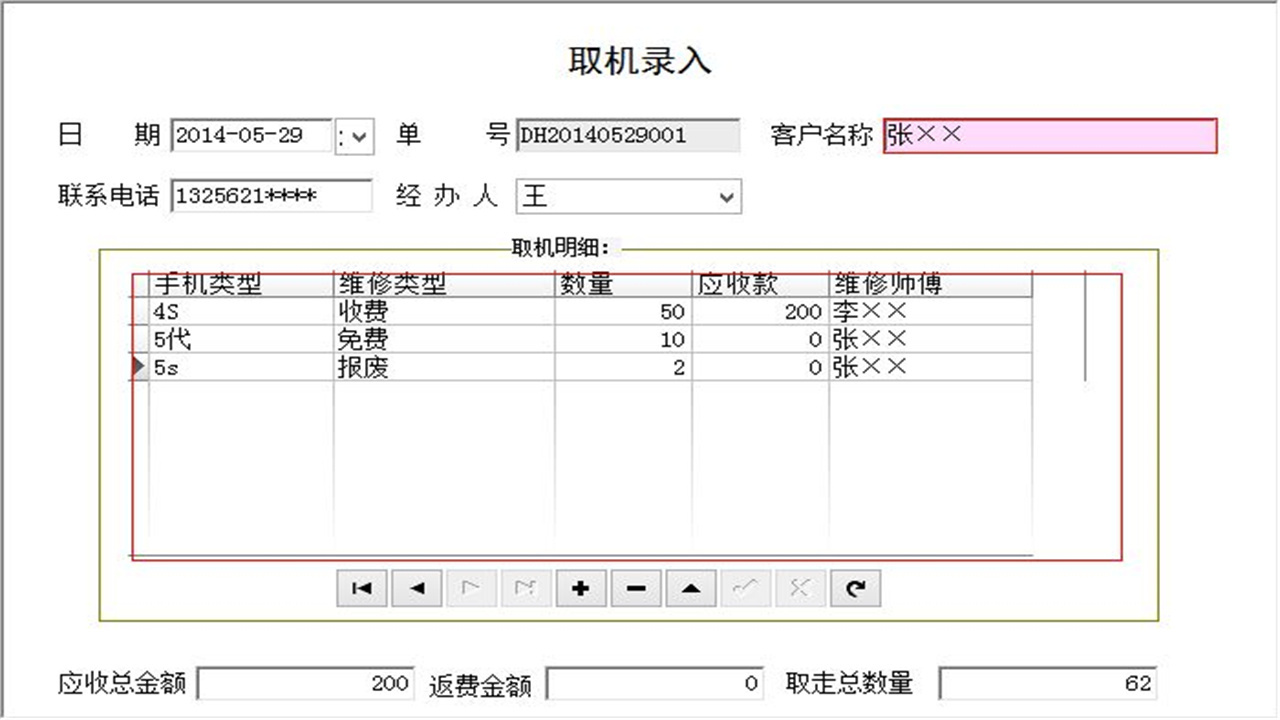Viewport: 1280px width, 720px height.
Task: Select the grid row with 5代 免费
Action: tap(400, 339)
